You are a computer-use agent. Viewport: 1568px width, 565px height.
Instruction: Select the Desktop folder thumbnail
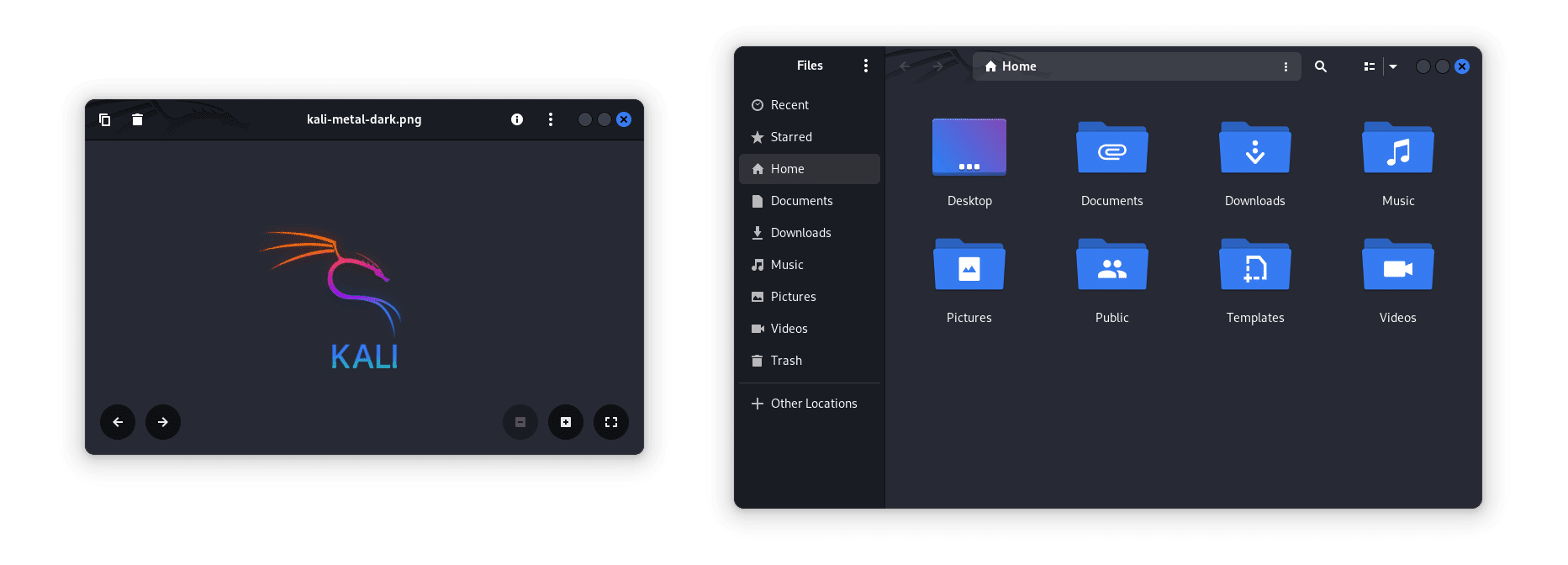(x=969, y=148)
